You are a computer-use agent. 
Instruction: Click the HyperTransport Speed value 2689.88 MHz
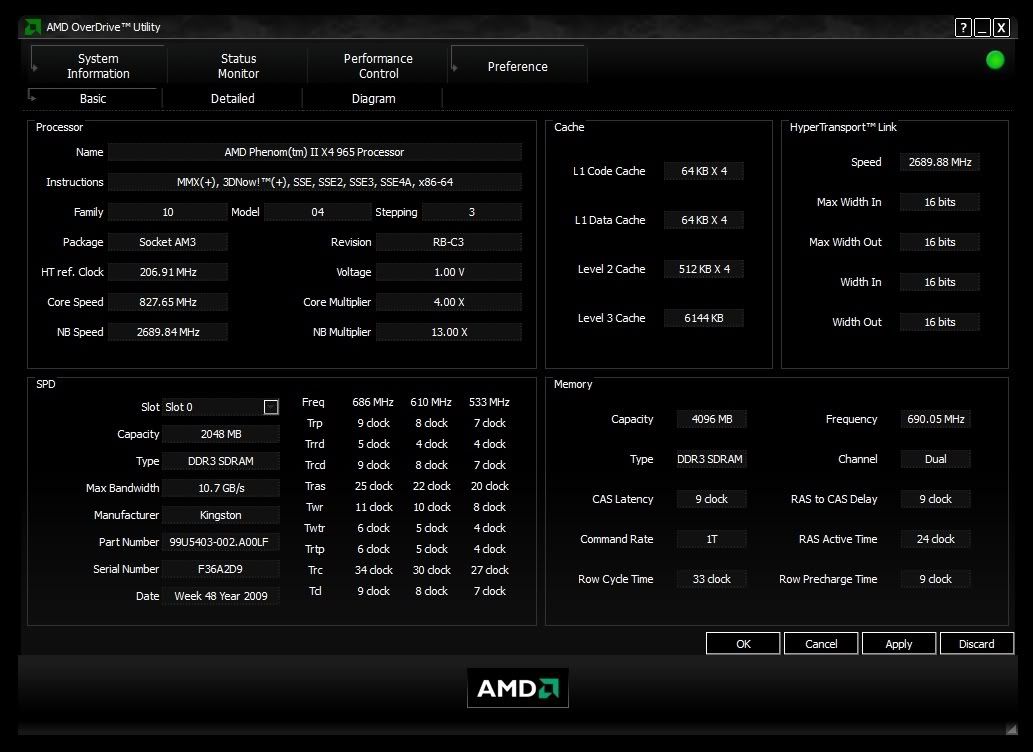point(939,162)
